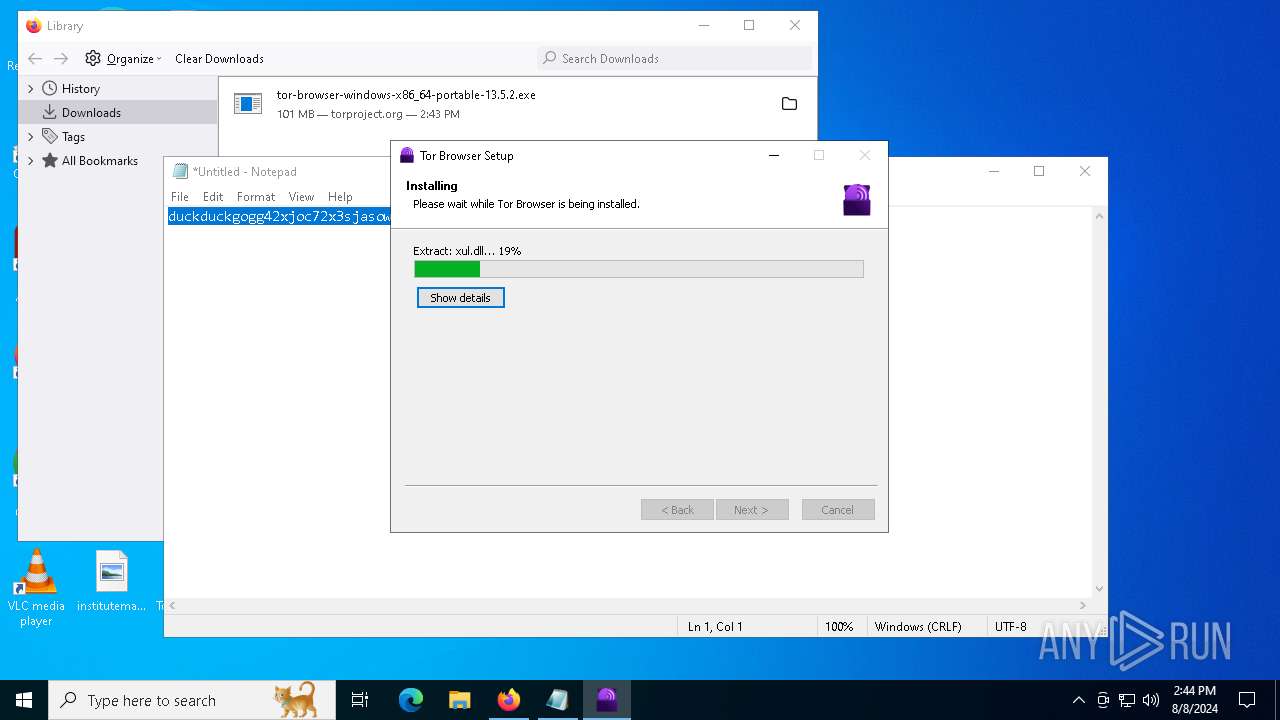Click the Tor Browser onion logo in setup header
Image resolution: width=1280 pixels, height=720 pixels.
coord(857,200)
